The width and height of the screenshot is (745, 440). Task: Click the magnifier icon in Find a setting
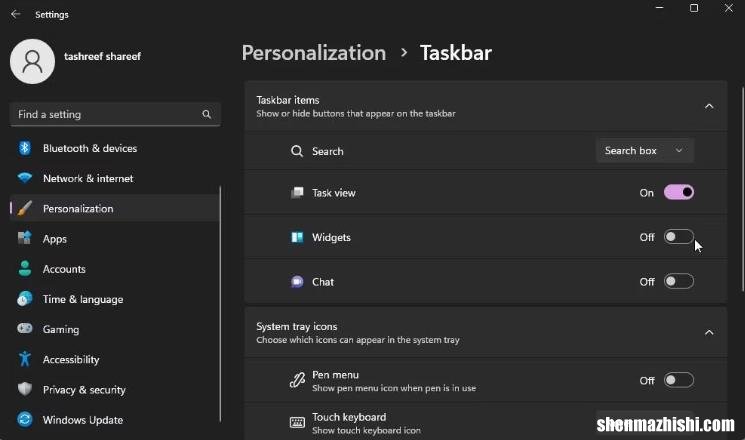(x=206, y=114)
